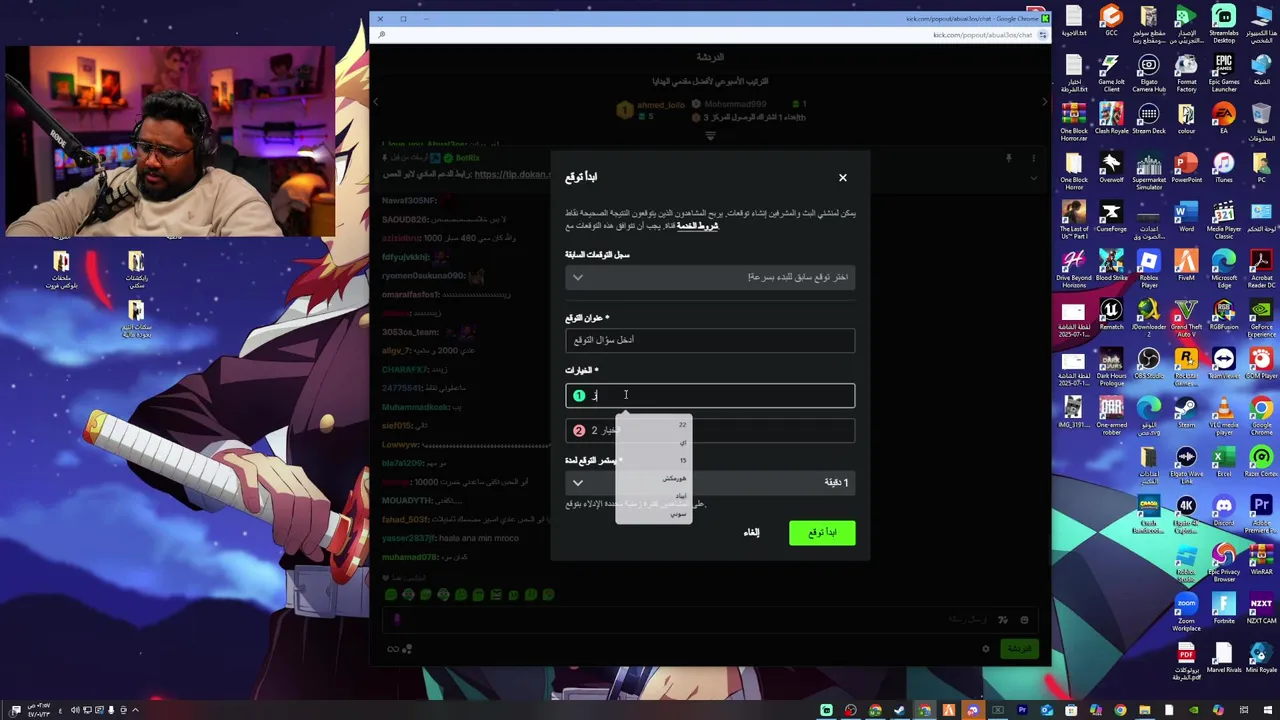1280x720 pixels.
Task: Focus the option 1 input field
Action: 710,396
